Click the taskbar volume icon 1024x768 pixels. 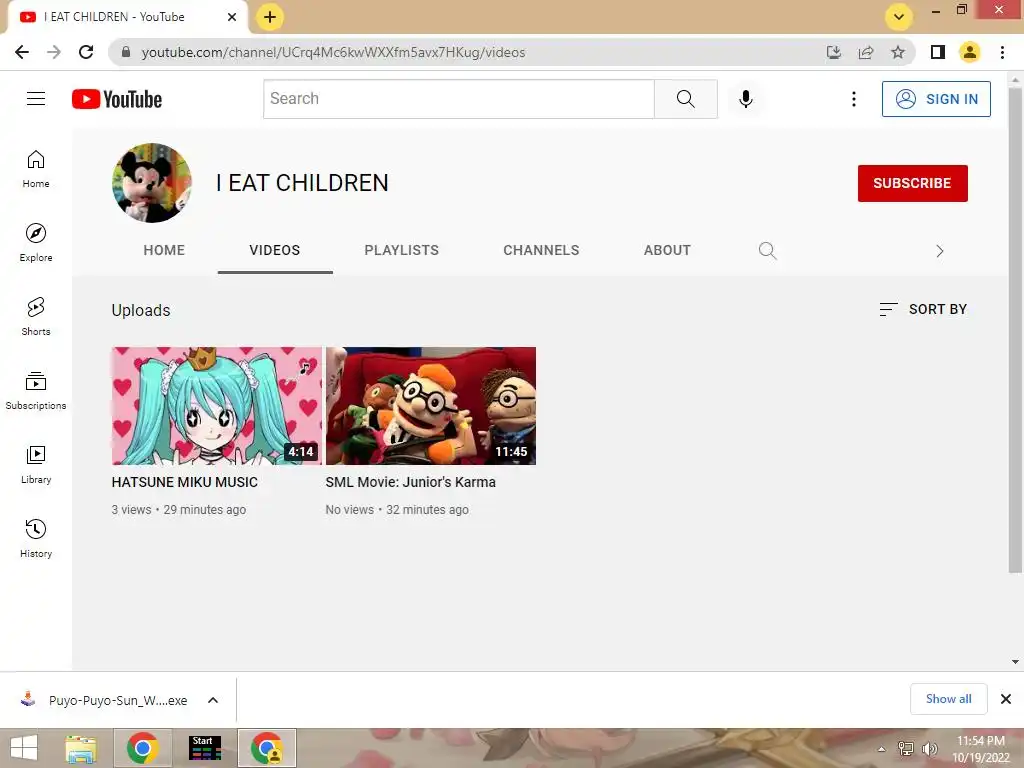pyautogui.click(x=930, y=749)
